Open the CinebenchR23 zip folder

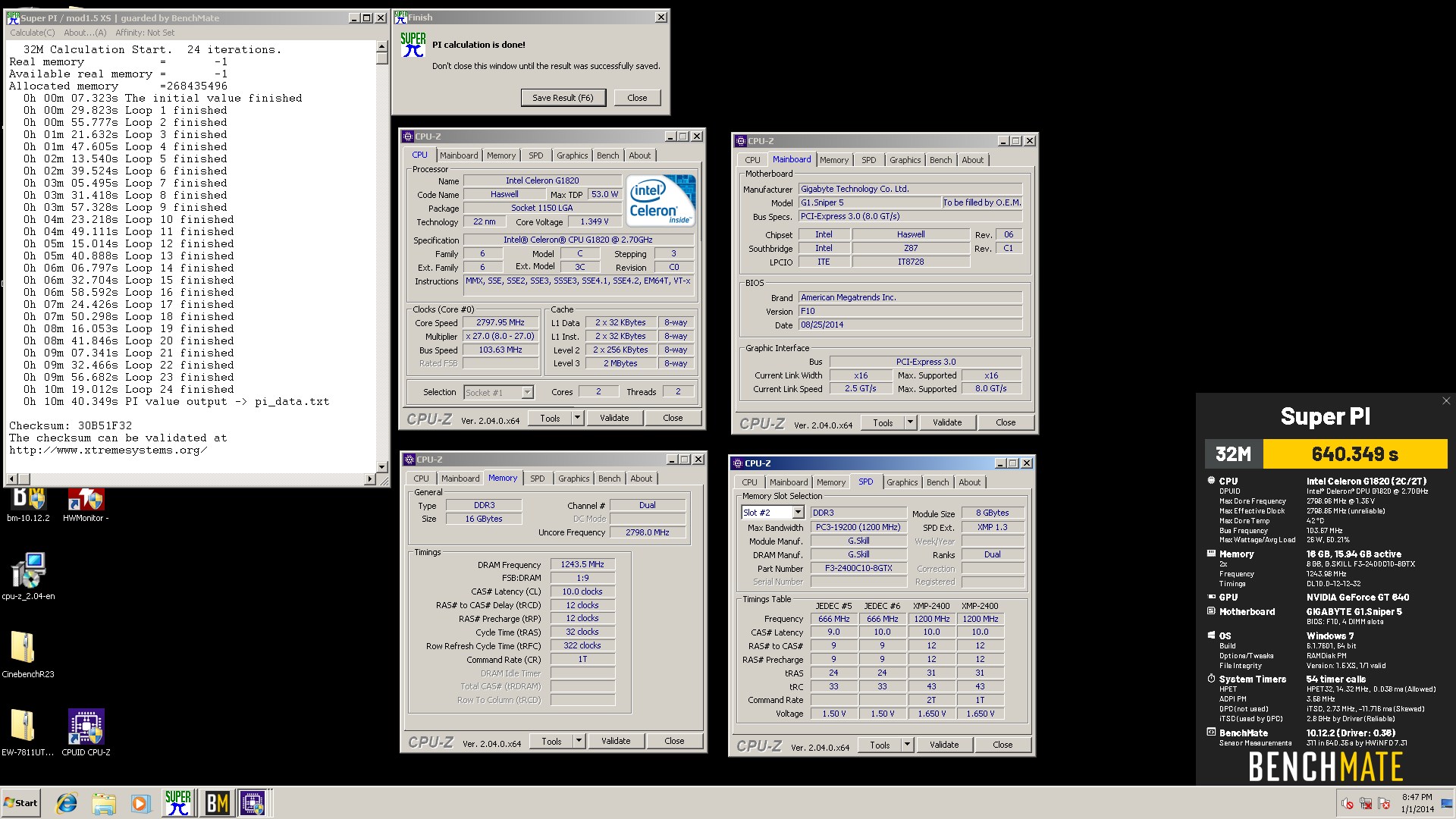pyautogui.click(x=28, y=654)
